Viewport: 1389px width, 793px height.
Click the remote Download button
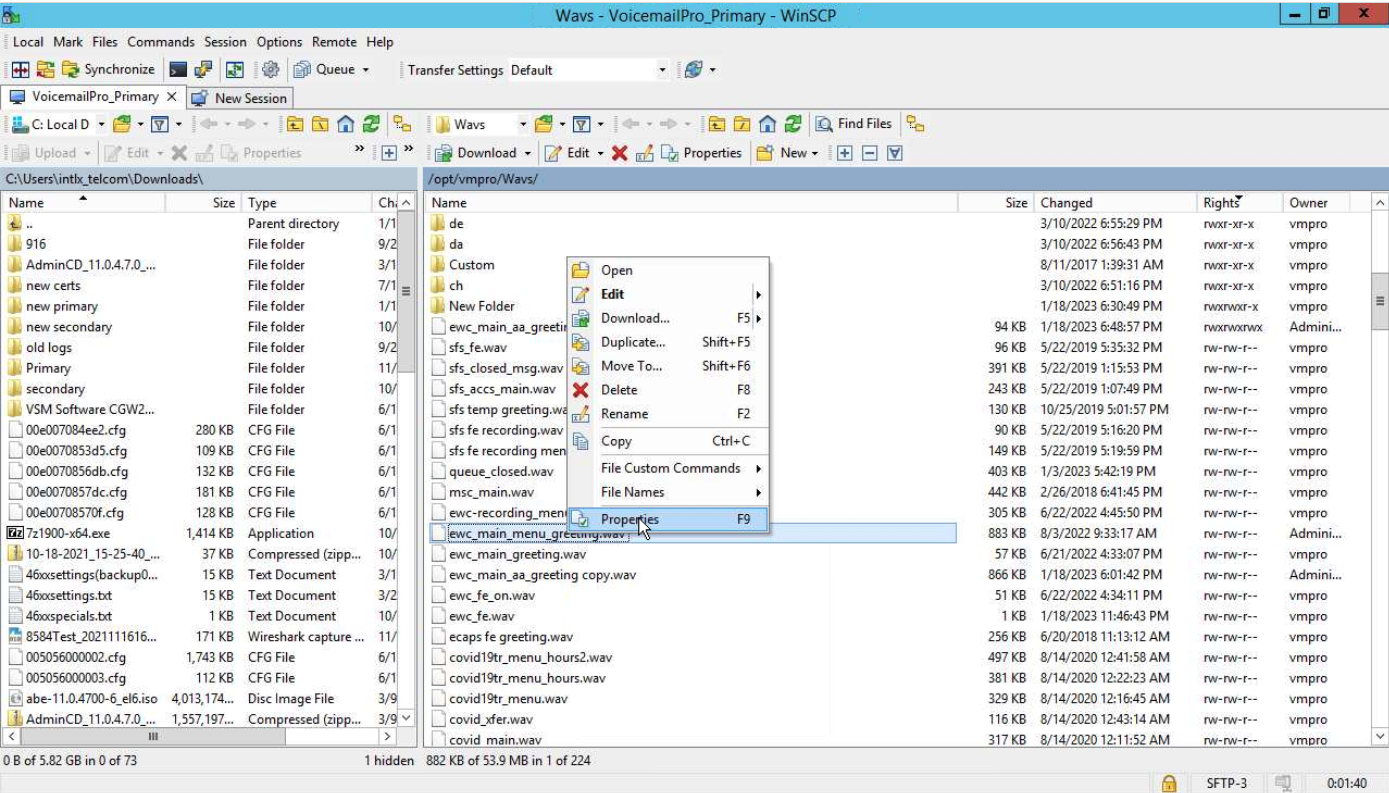tap(476, 153)
